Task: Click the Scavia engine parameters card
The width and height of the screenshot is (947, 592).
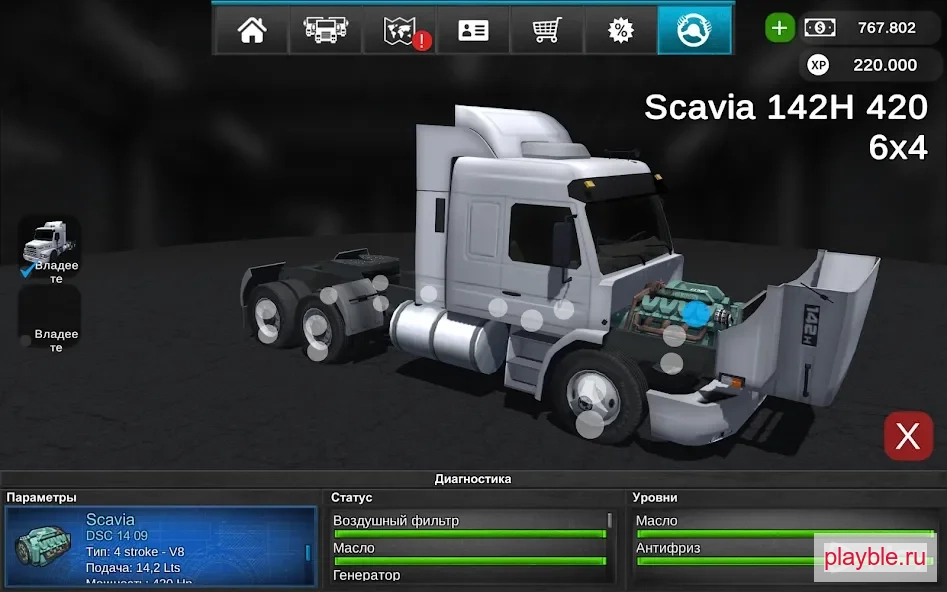Action: 161,546
